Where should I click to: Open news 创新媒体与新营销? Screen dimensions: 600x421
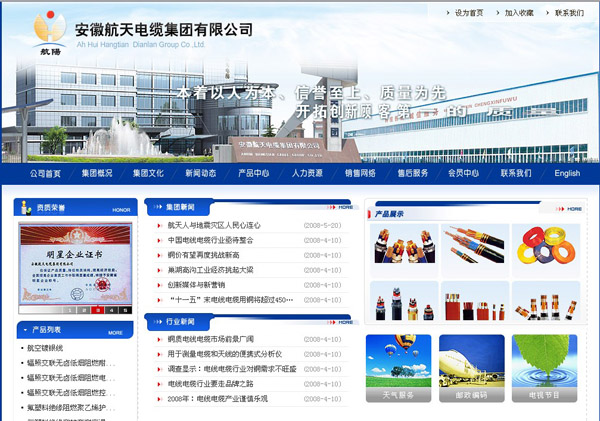pyautogui.click(x=196, y=285)
